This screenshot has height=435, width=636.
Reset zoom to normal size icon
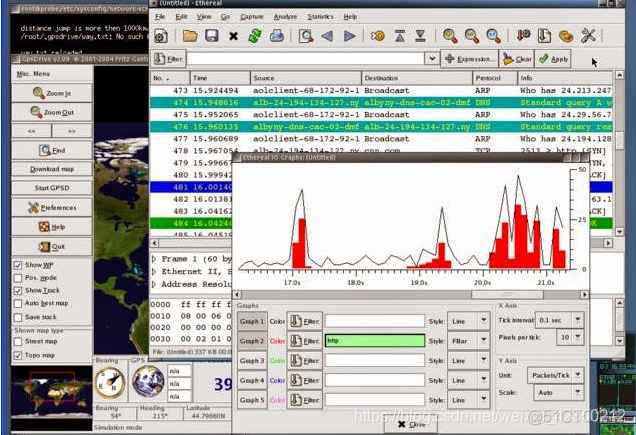tap(493, 36)
